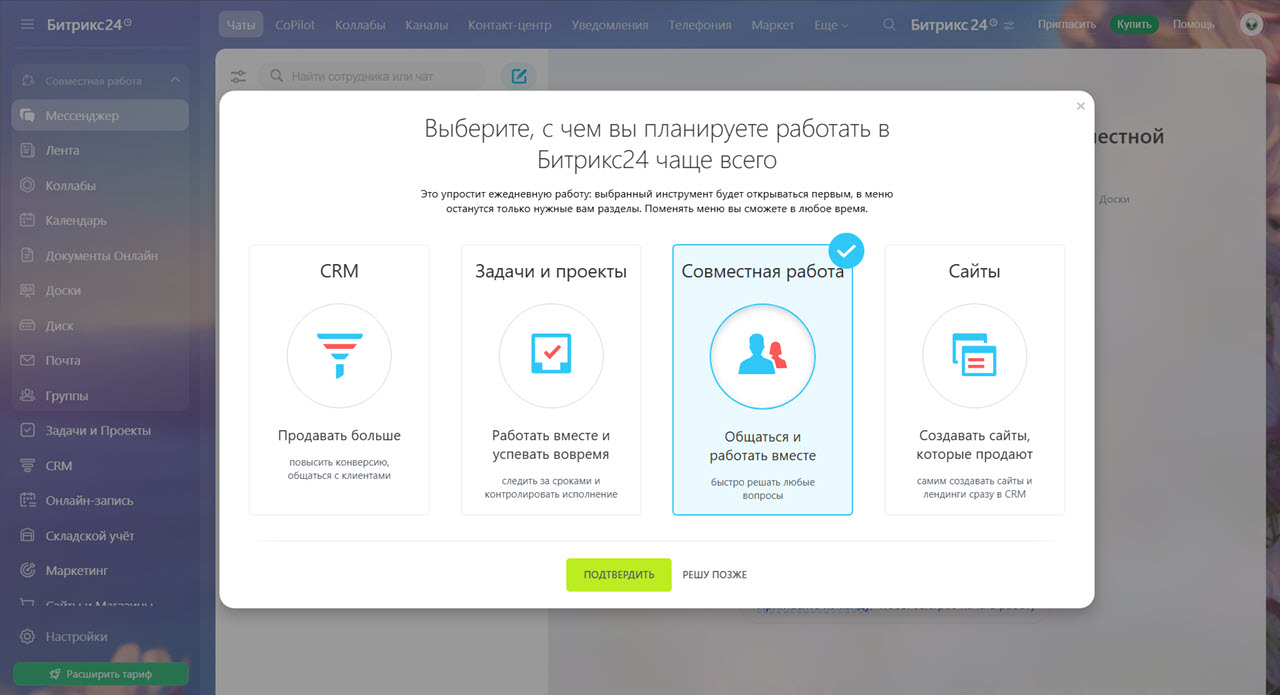The image size is (1280, 695).
Task: Click the Документы Онлайн sidebar icon
Action: pos(28,256)
